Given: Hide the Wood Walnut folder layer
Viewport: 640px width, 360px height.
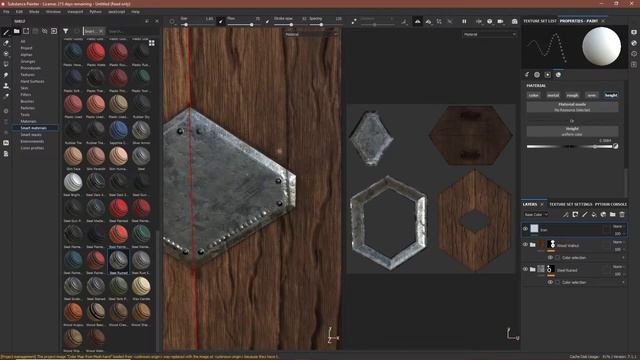Looking at the screenshot, I should 525,244.
